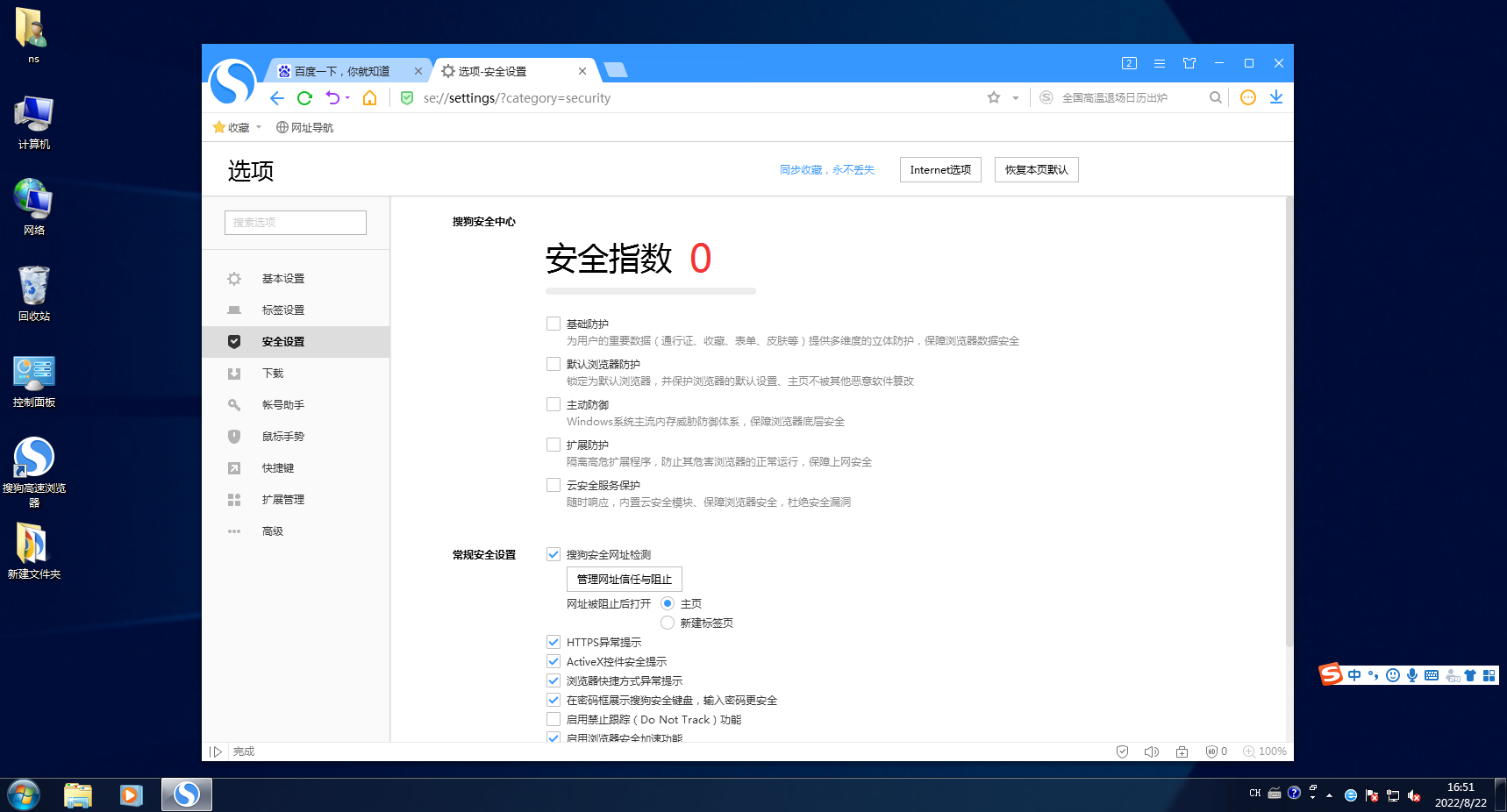Screen dimensions: 1507x812
Task: Open 标签设置 in the sidebar
Action: click(x=296, y=310)
